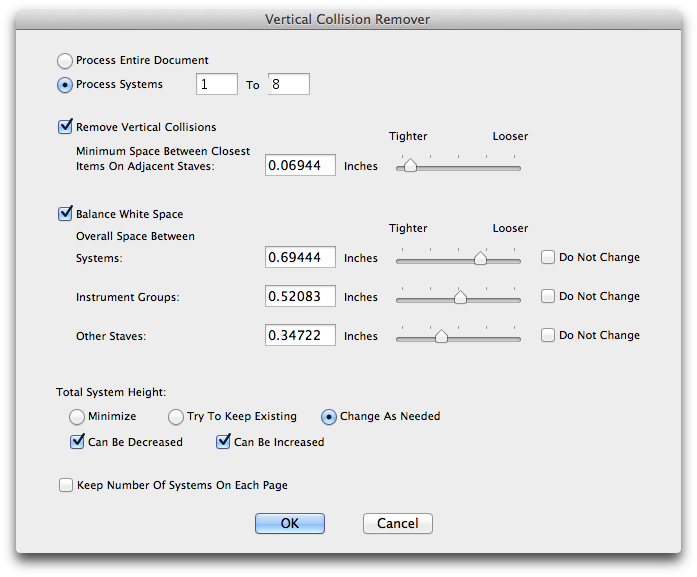
Task: Disable Balance White Space checkbox
Action: coord(65,213)
